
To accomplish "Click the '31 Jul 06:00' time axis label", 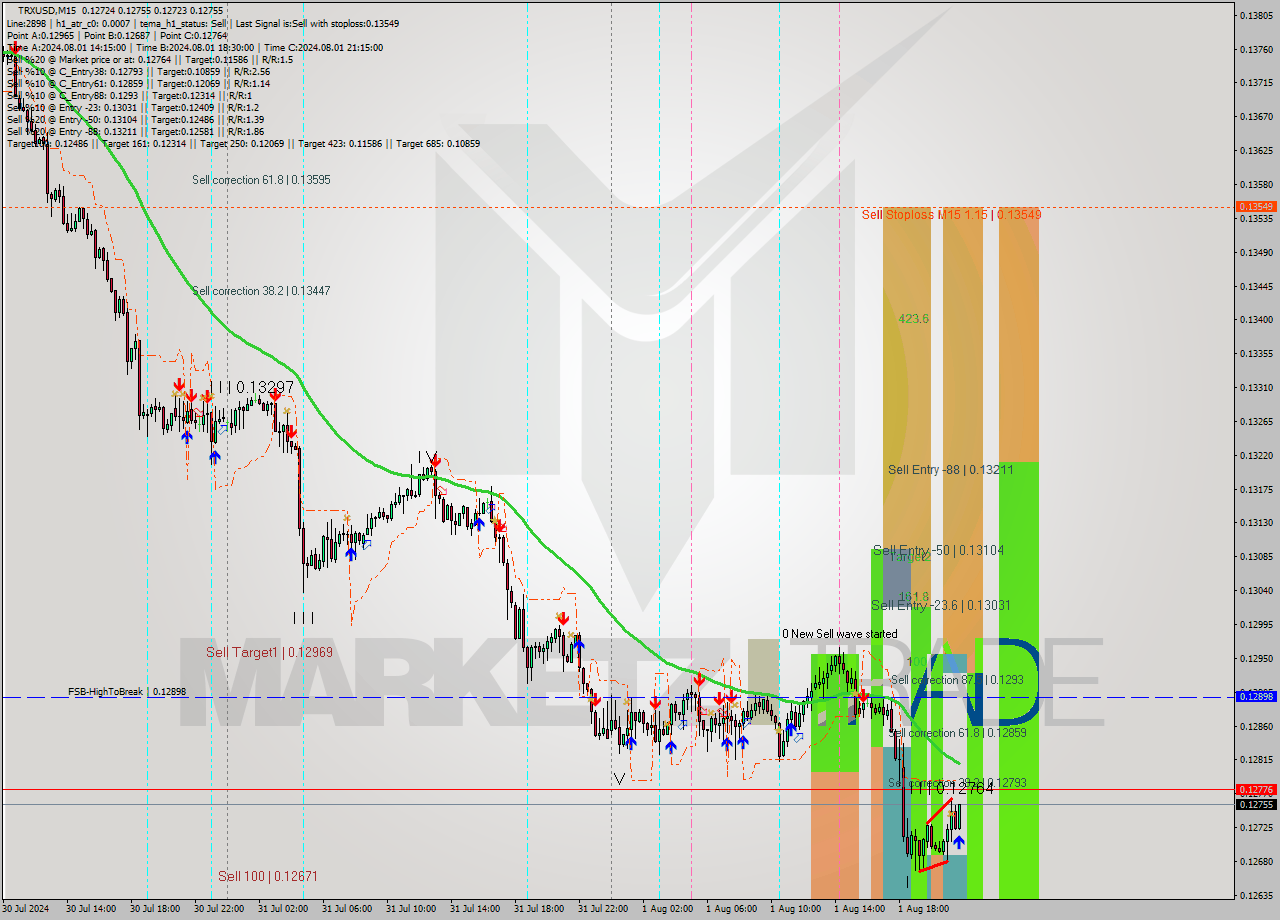I will pos(347,909).
